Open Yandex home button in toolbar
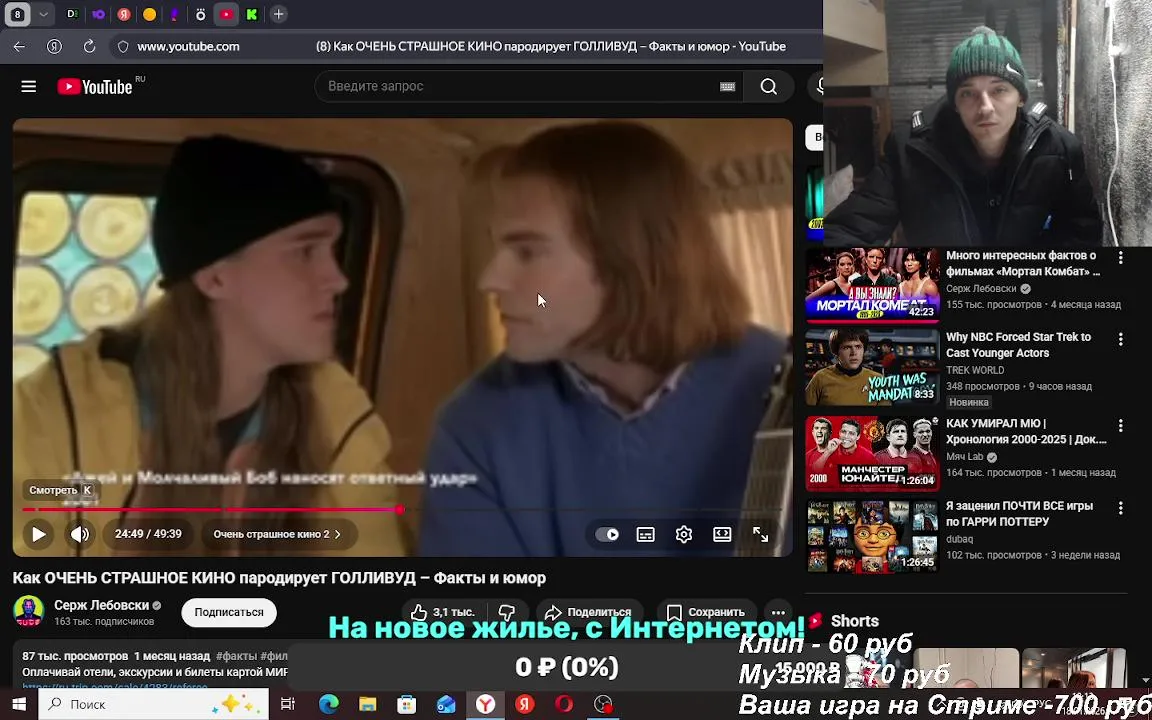1152x720 pixels. 54,46
